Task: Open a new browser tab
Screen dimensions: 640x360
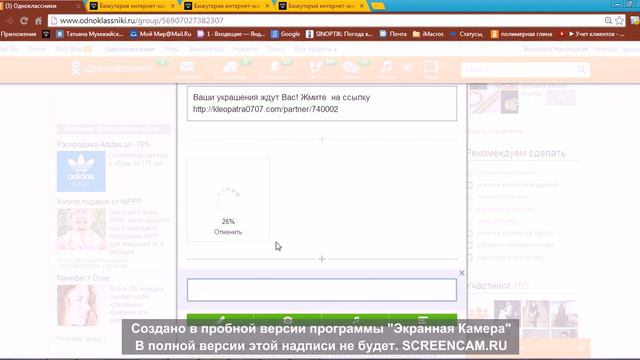Action: pyautogui.click(x=378, y=6)
